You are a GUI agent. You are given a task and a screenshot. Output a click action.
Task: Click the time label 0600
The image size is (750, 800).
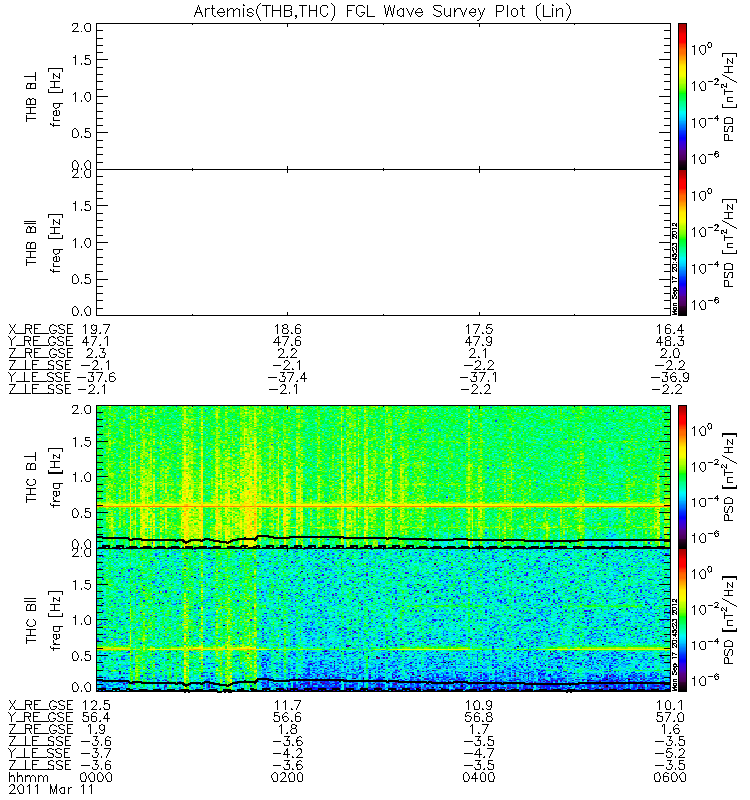pyautogui.click(x=670, y=777)
